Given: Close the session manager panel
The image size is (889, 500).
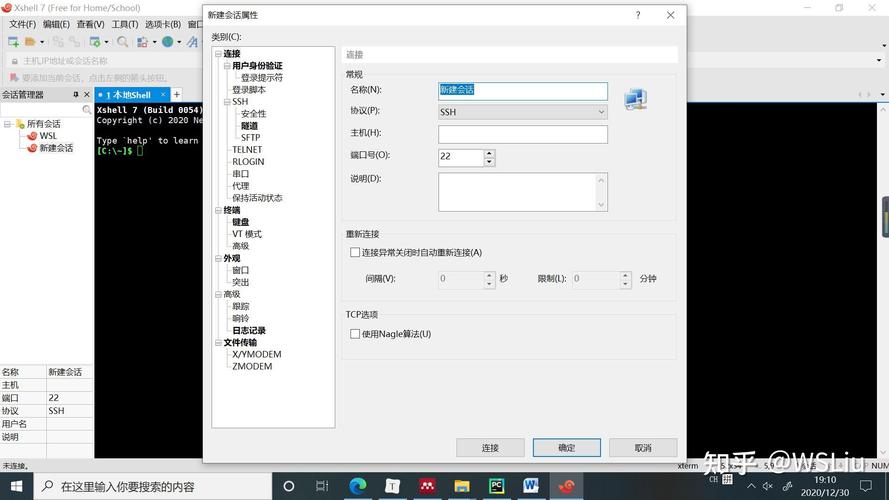Looking at the screenshot, I should click(87, 95).
